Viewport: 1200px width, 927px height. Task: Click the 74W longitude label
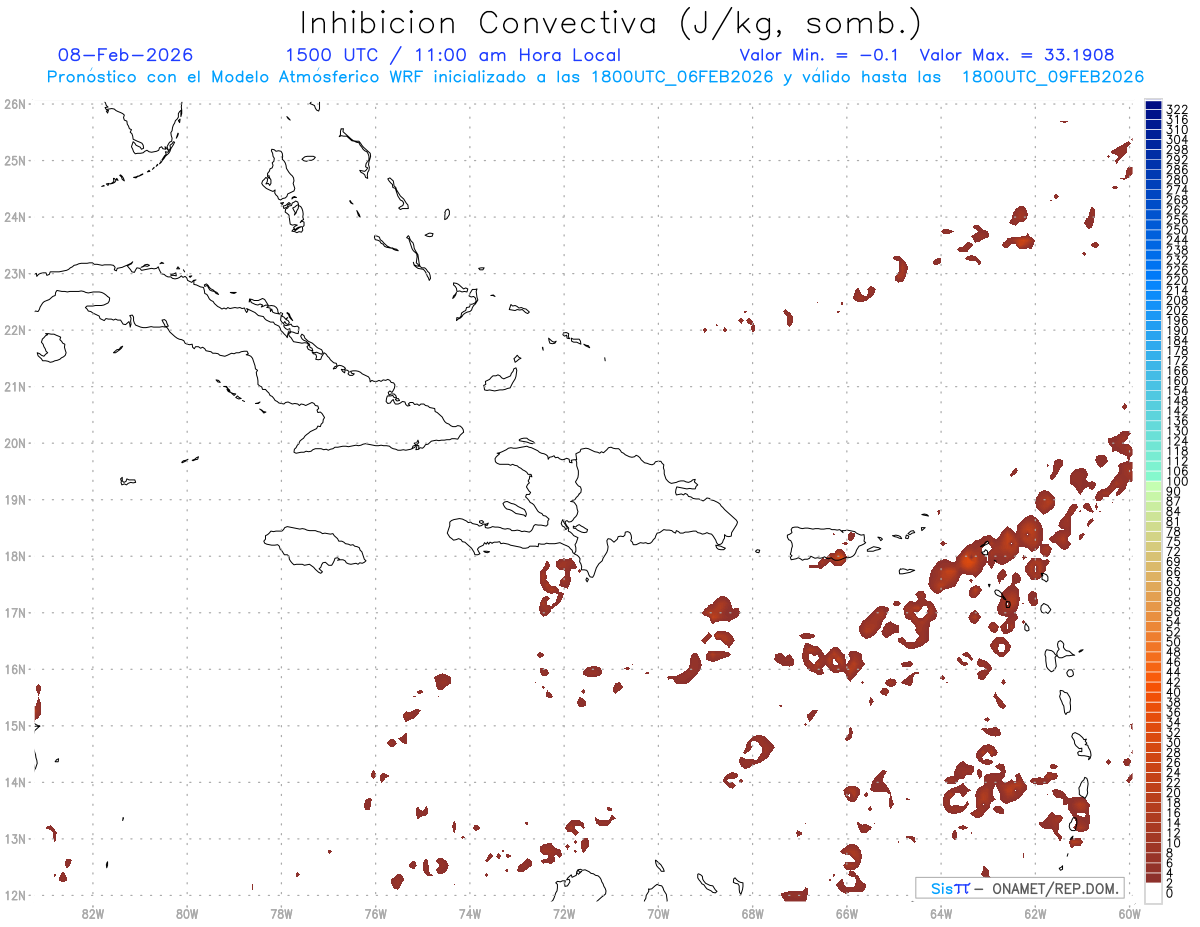[x=470, y=913]
